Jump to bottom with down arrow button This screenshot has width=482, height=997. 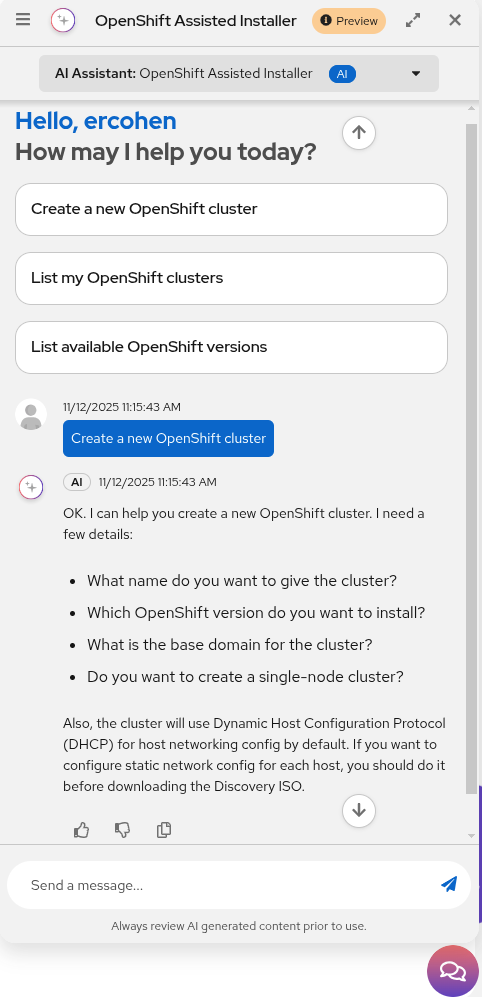tap(359, 811)
